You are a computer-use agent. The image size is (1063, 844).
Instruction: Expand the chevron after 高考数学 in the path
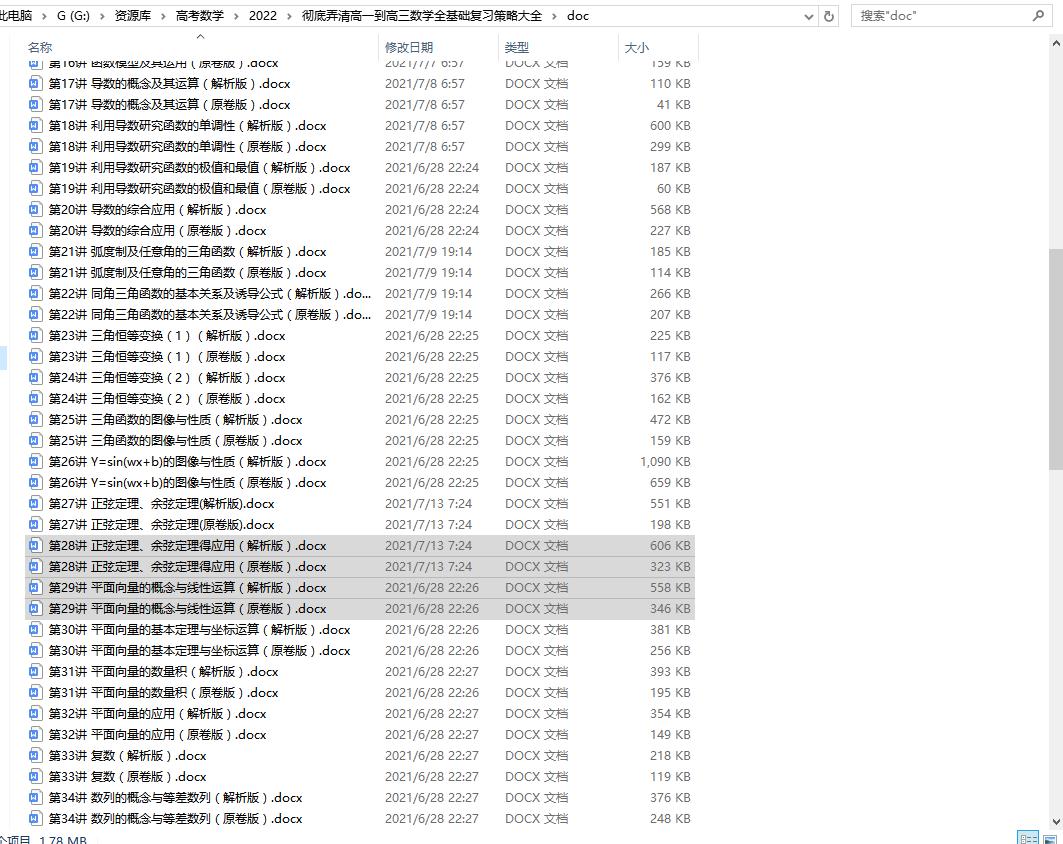237,16
